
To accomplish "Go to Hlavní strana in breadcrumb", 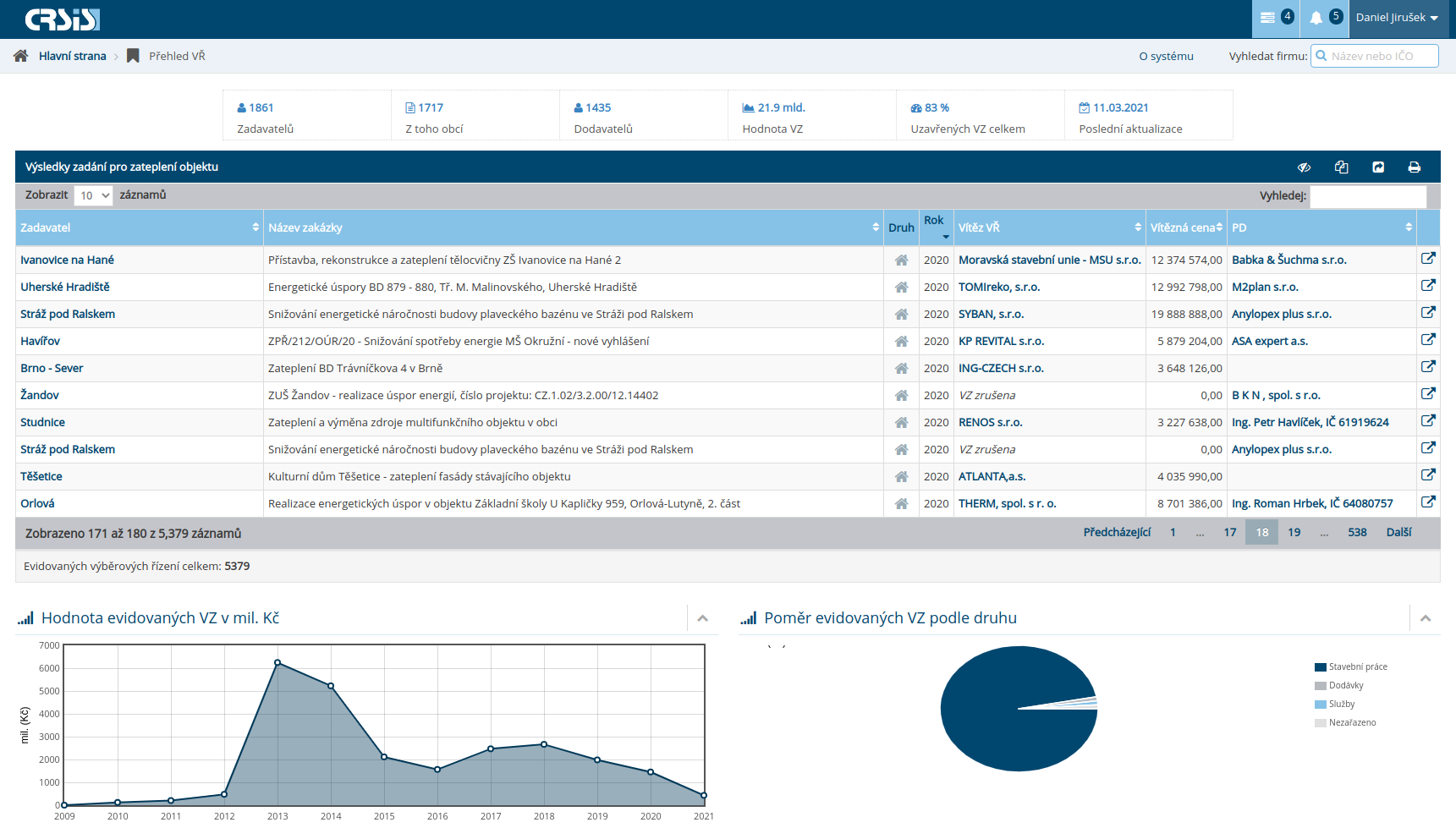I will tap(72, 56).
